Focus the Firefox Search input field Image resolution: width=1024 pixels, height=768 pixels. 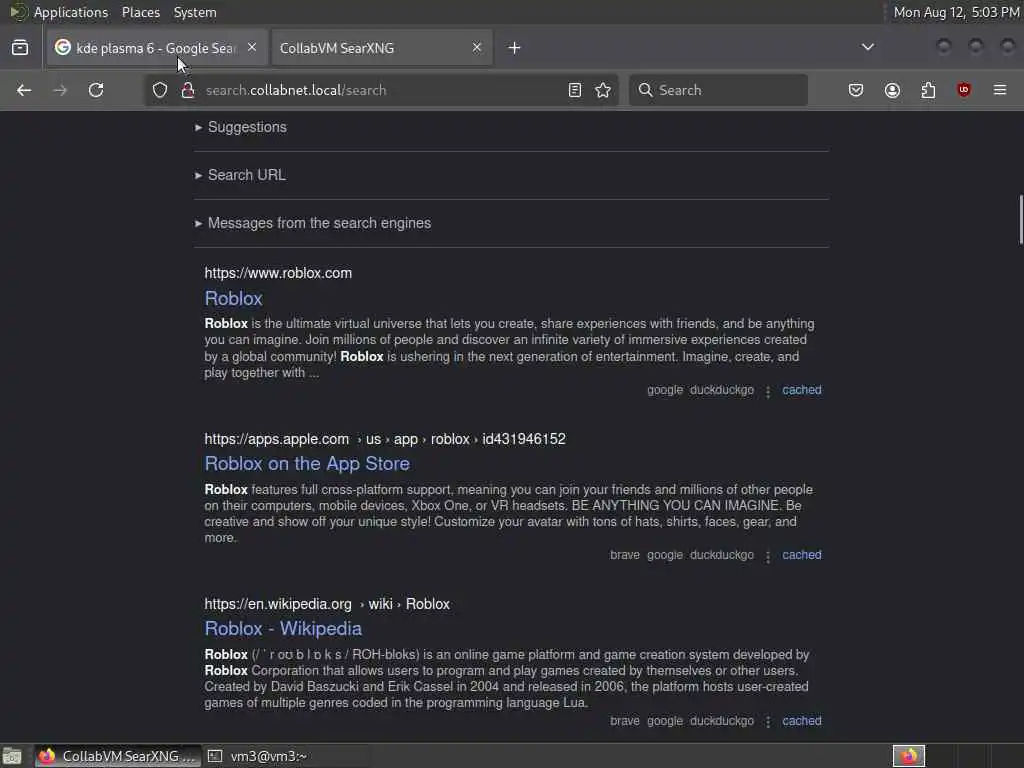pyautogui.click(x=718, y=90)
